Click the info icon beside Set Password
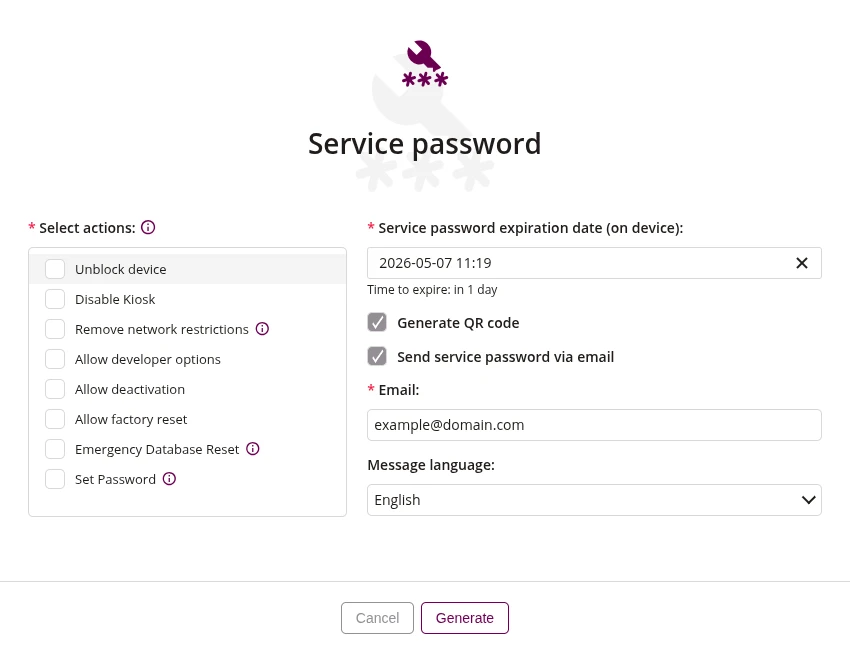The width and height of the screenshot is (850, 654). [x=169, y=478]
